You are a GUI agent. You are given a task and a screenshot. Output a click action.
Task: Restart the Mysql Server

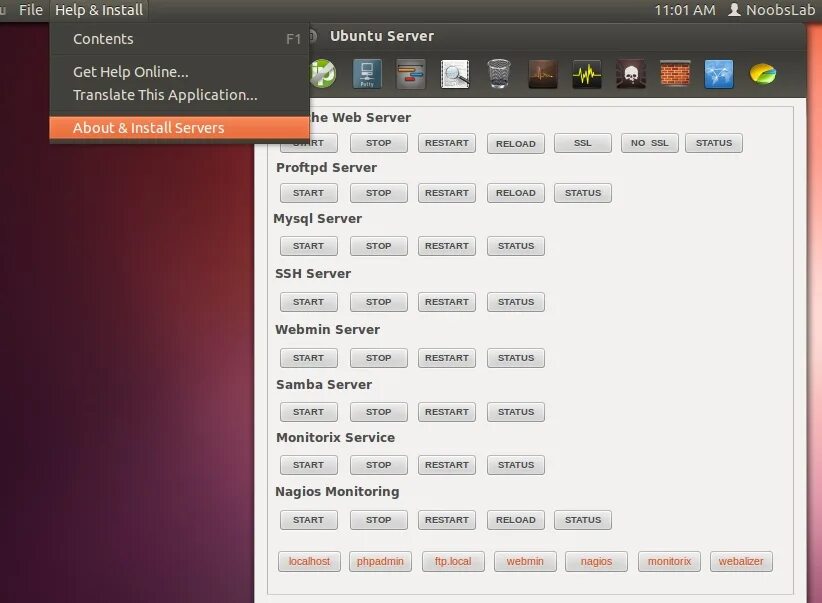447,246
